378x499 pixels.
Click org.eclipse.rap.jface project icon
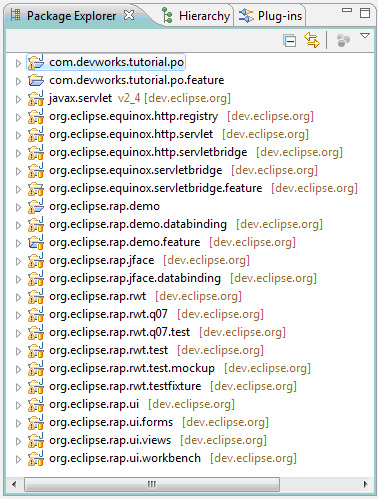pos(36,260)
